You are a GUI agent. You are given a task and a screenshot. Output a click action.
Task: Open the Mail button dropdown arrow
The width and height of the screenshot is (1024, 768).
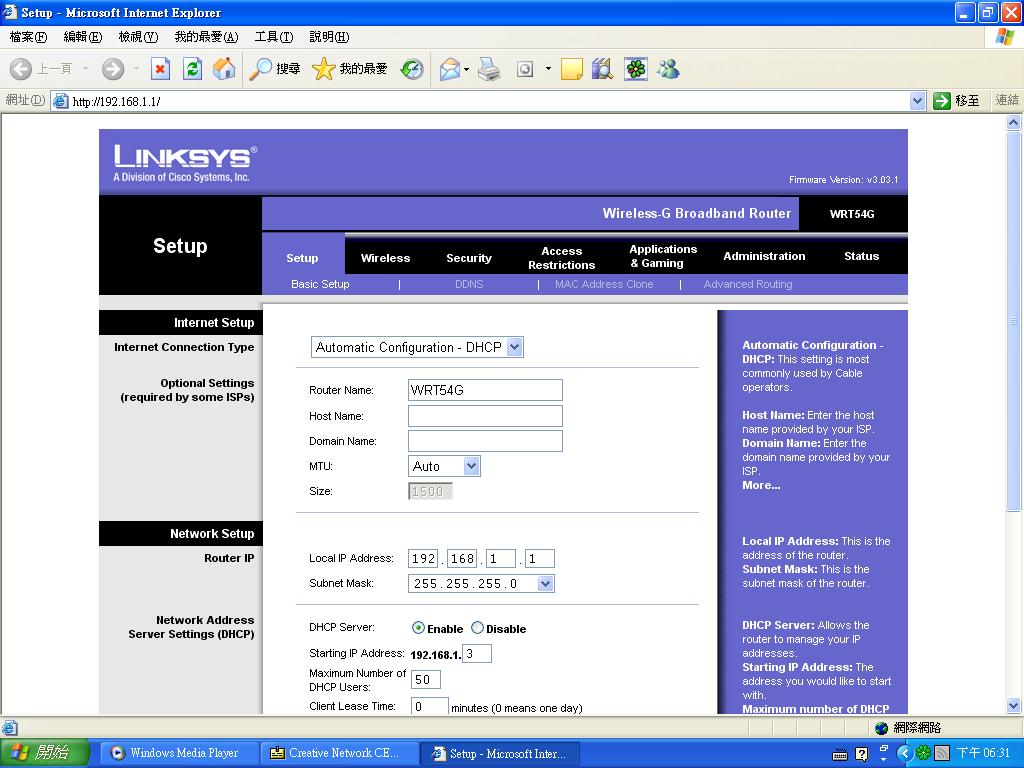point(467,69)
